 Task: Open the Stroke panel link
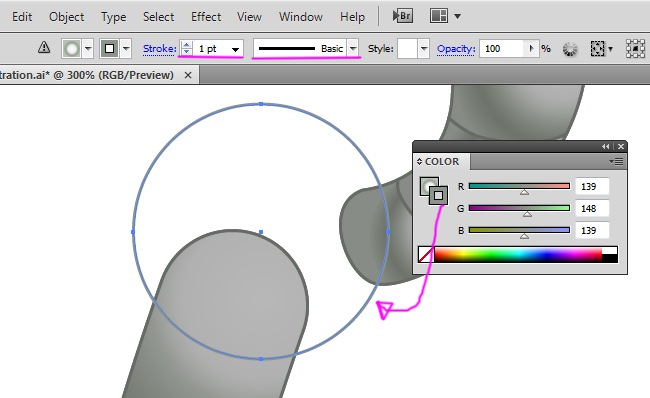(x=160, y=49)
